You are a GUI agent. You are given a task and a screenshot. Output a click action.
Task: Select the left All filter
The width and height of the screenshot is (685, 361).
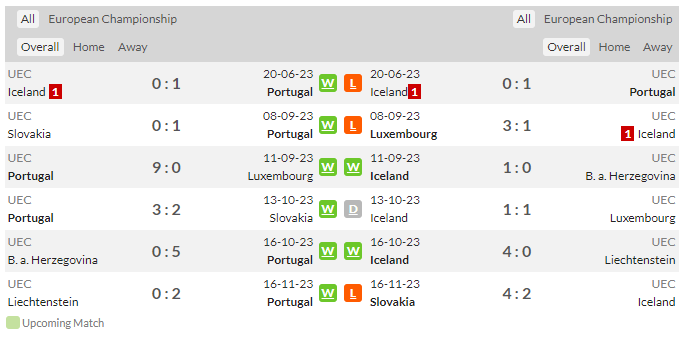click(x=28, y=19)
